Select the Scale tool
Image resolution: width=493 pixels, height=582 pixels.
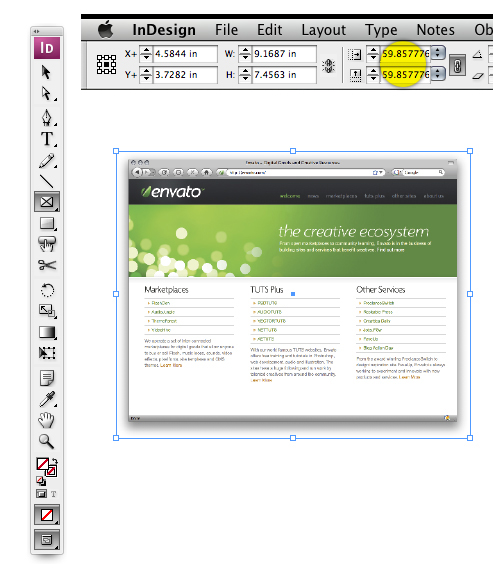point(47,310)
